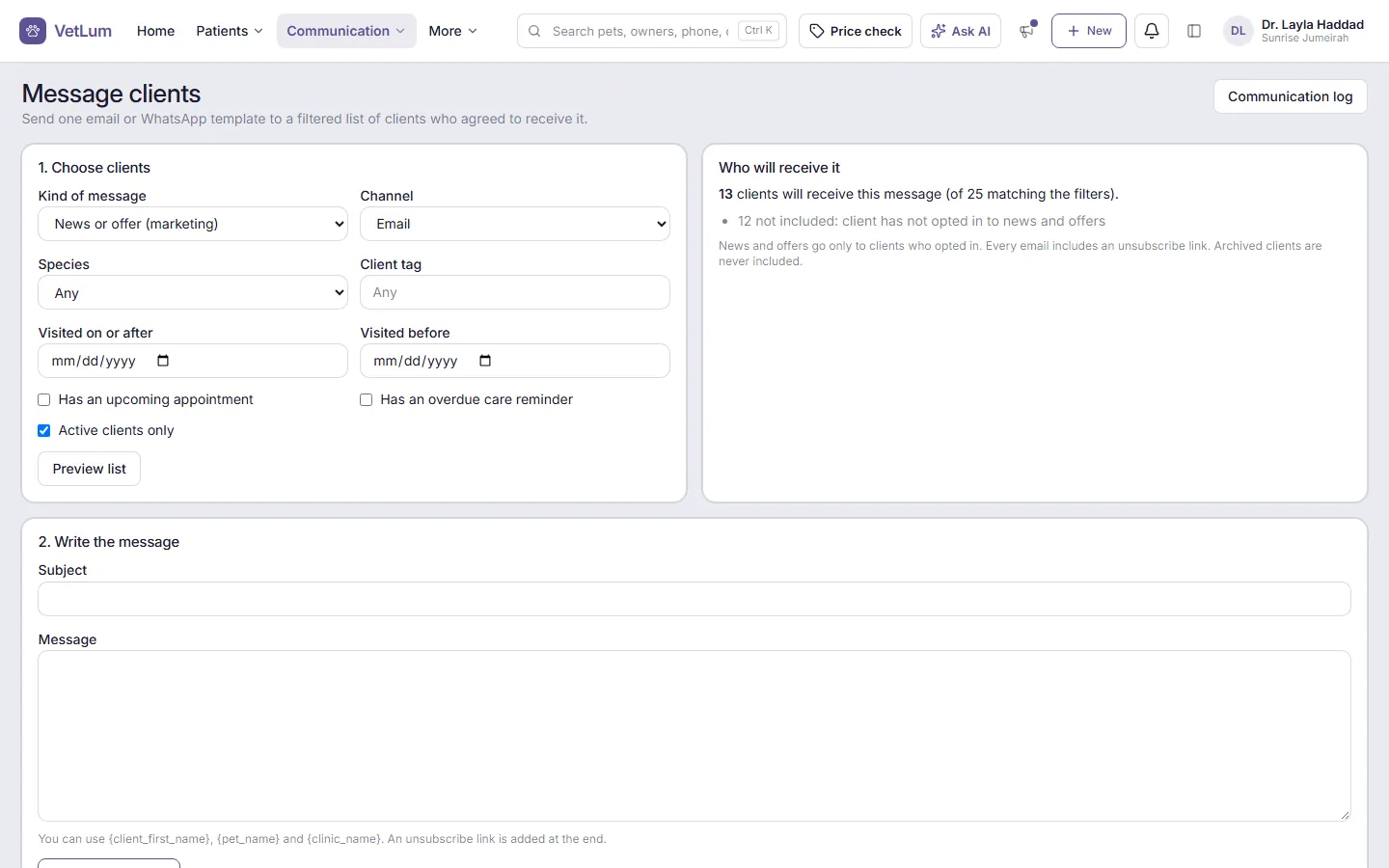Viewport: 1389px width, 868px height.
Task: Click the VetLum paw logo icon
Action: pos(33,31)
